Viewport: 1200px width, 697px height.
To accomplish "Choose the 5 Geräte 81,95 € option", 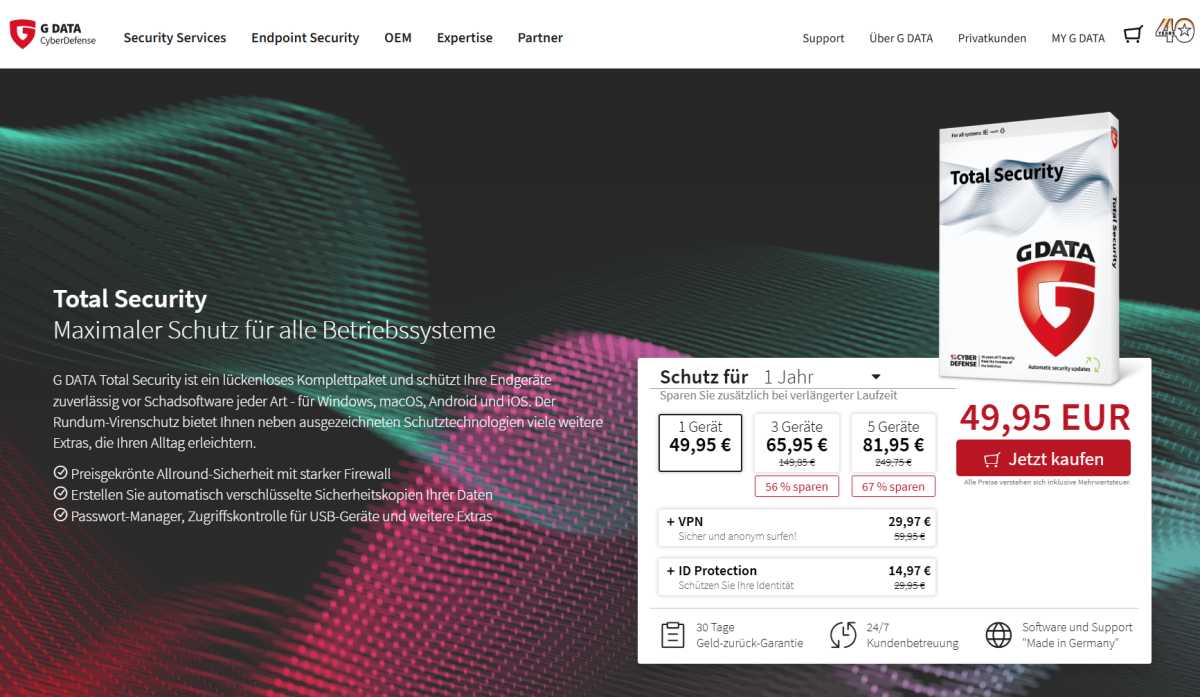I will pyautogui.click(x=892, y=442).
